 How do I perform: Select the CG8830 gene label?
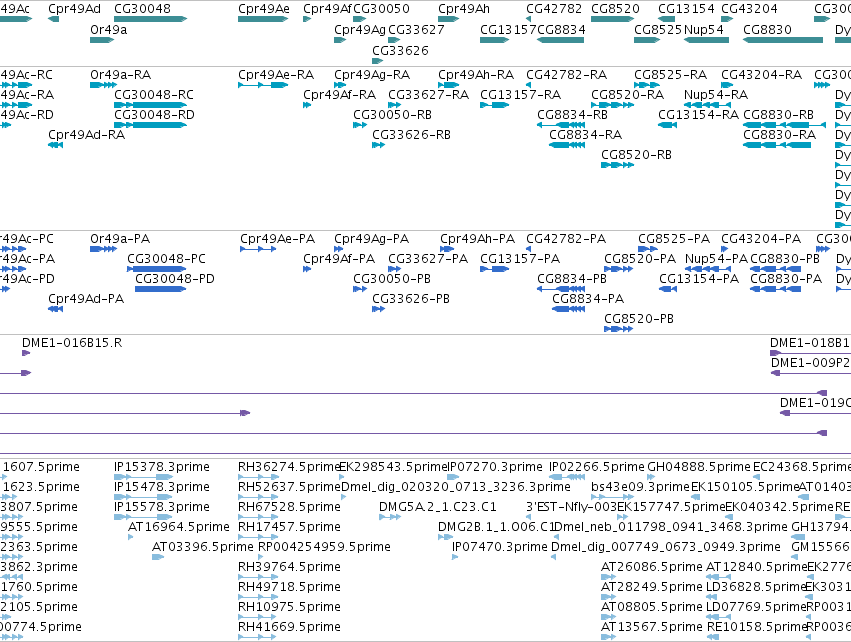pos(767,29)
